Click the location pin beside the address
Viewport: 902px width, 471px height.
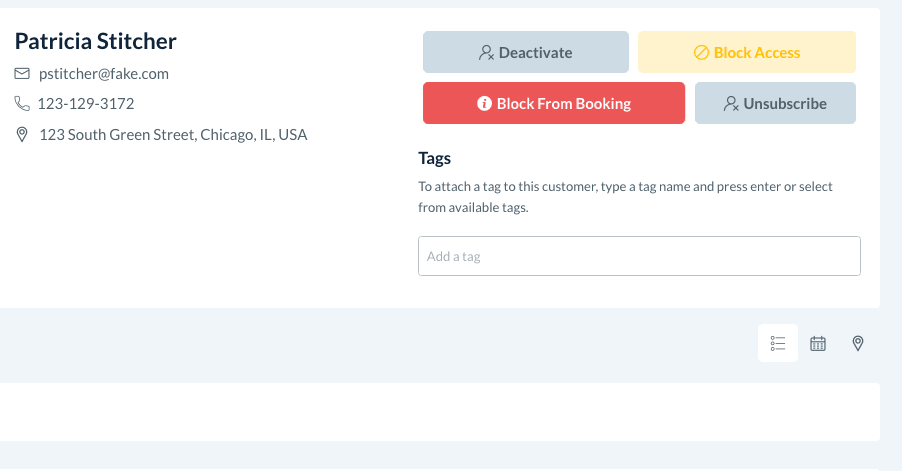[x=22, y=135]
